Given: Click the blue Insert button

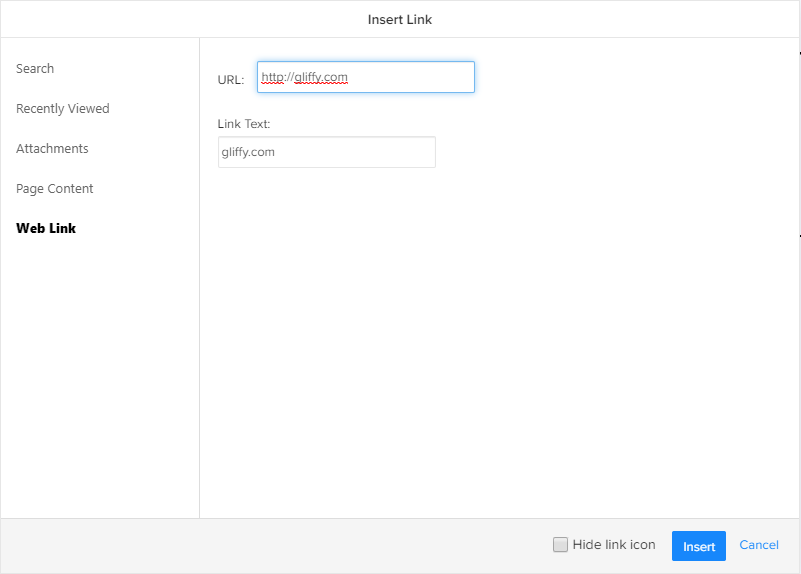Looking at the screenshot, I should coord(698,546).
